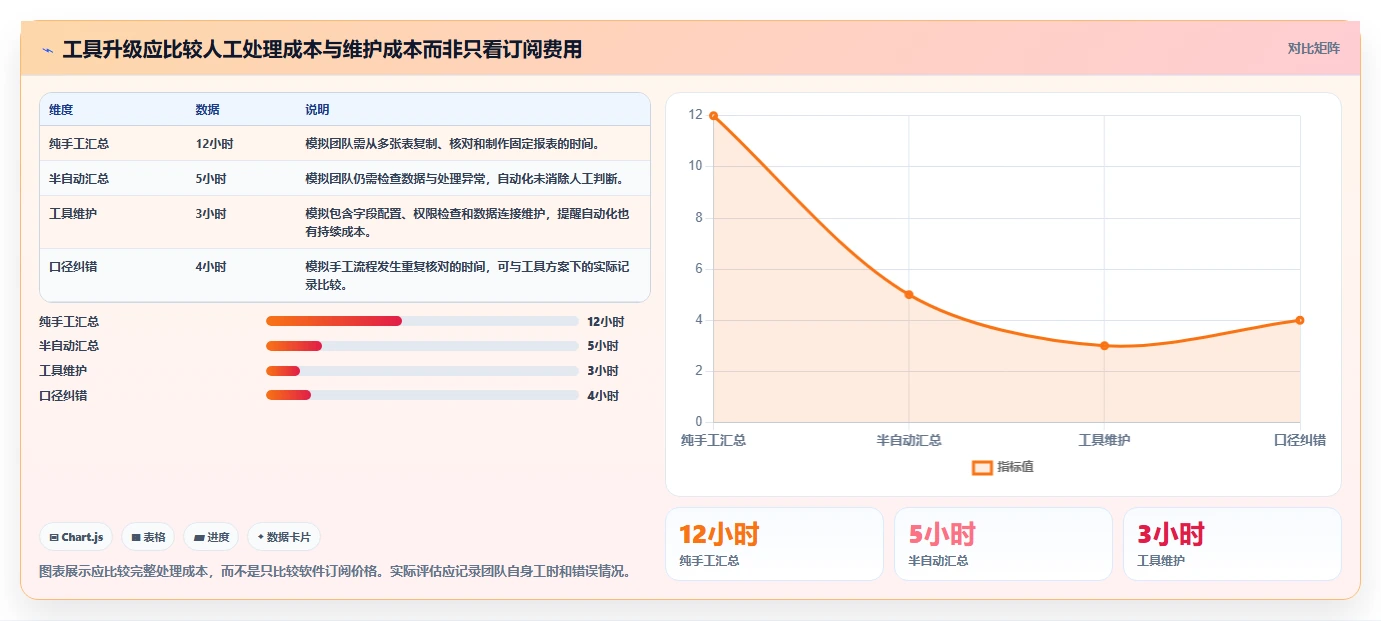Click the chart data point at 纯手工汇总
This screenshot has height=621, width=1381.
tap(713, 116)
